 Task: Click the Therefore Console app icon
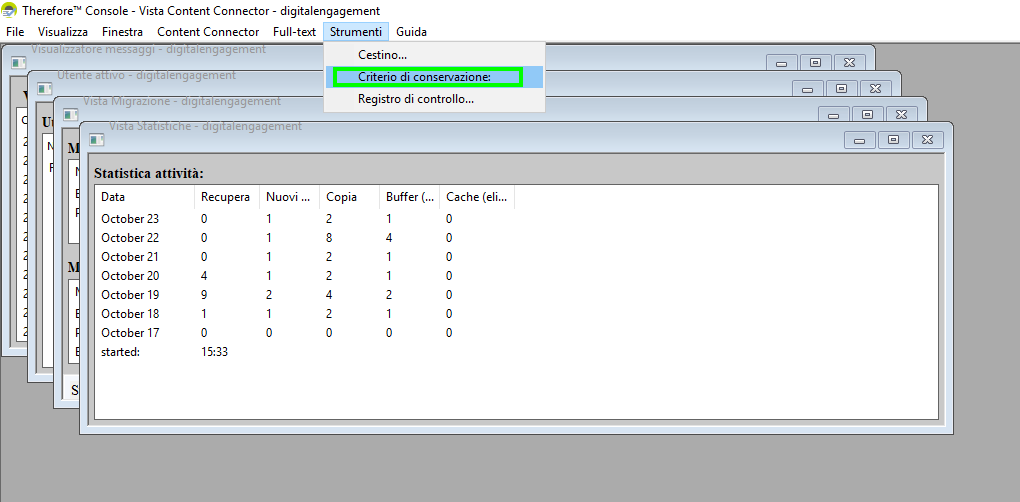point(10,10)
